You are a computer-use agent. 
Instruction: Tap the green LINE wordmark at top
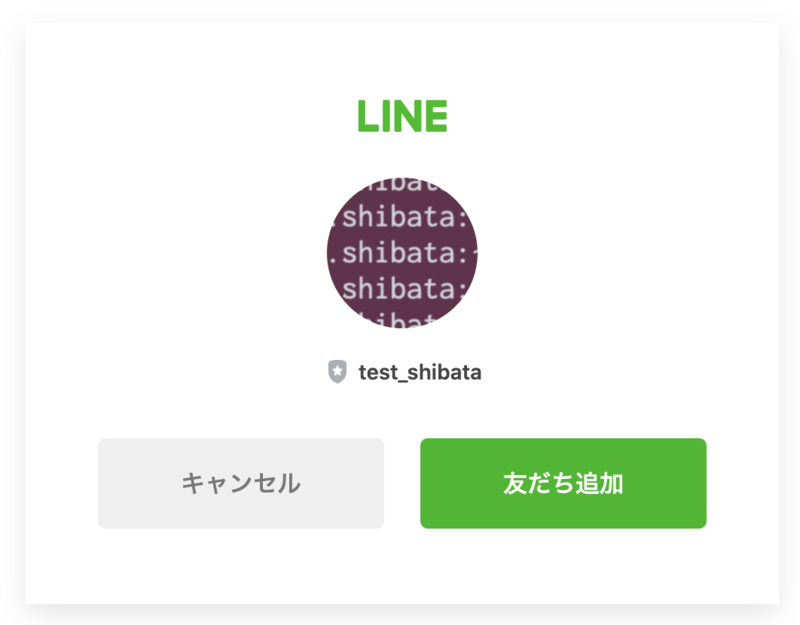403,114
